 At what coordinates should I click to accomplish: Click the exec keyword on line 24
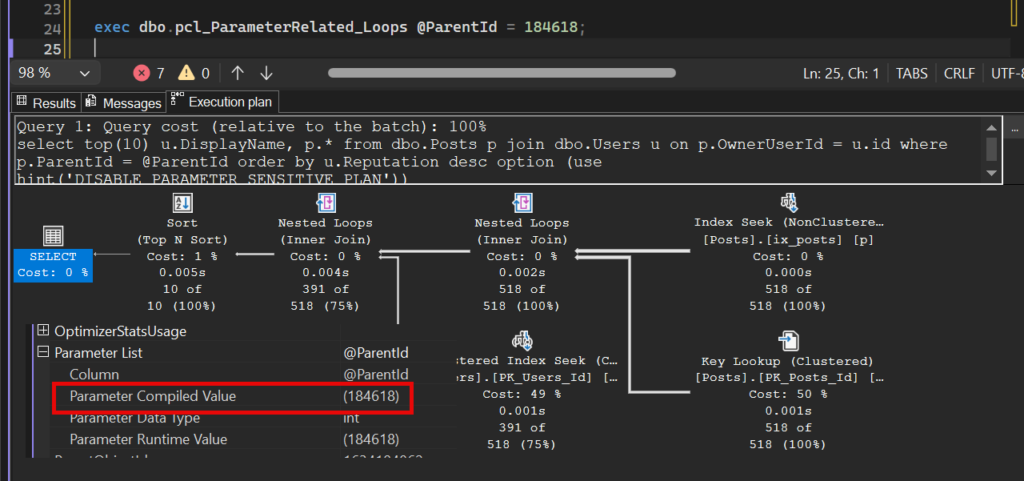click(x=112, y=27)
